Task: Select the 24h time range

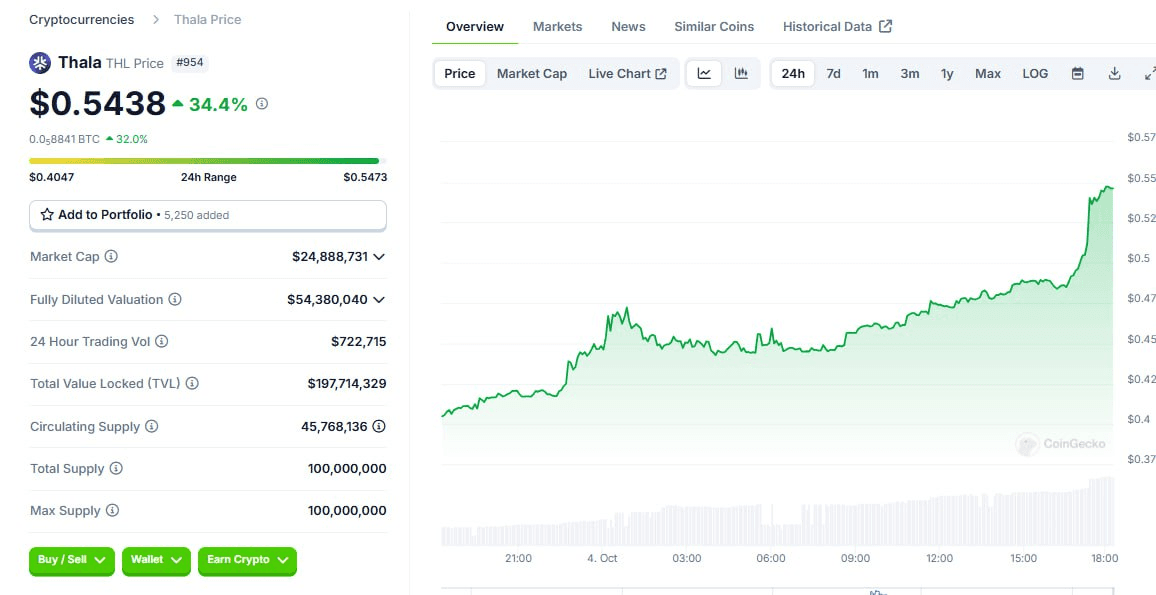Action: click(793, 74)
